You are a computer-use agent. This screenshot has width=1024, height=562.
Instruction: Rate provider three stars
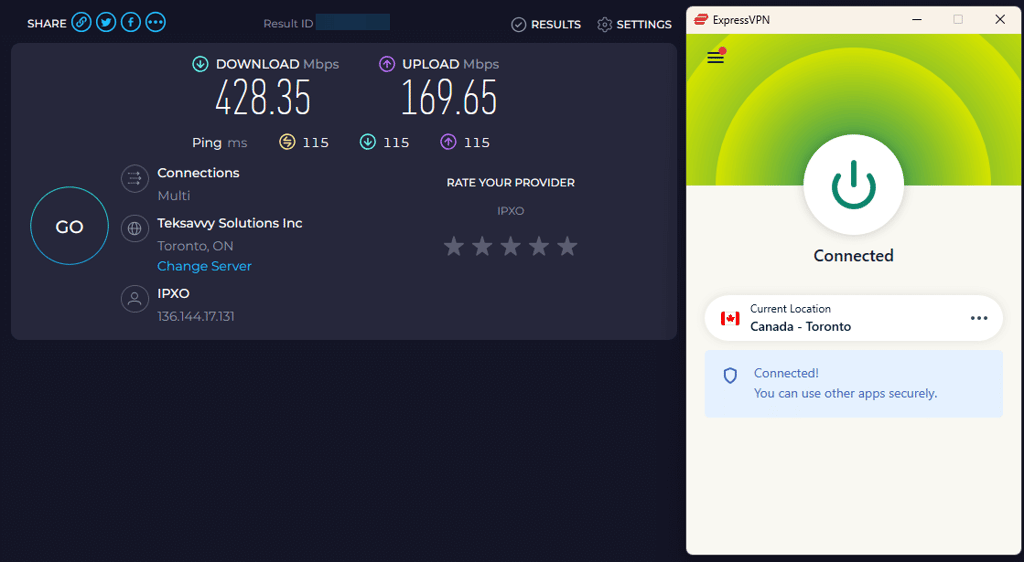[x=511, y=246]
